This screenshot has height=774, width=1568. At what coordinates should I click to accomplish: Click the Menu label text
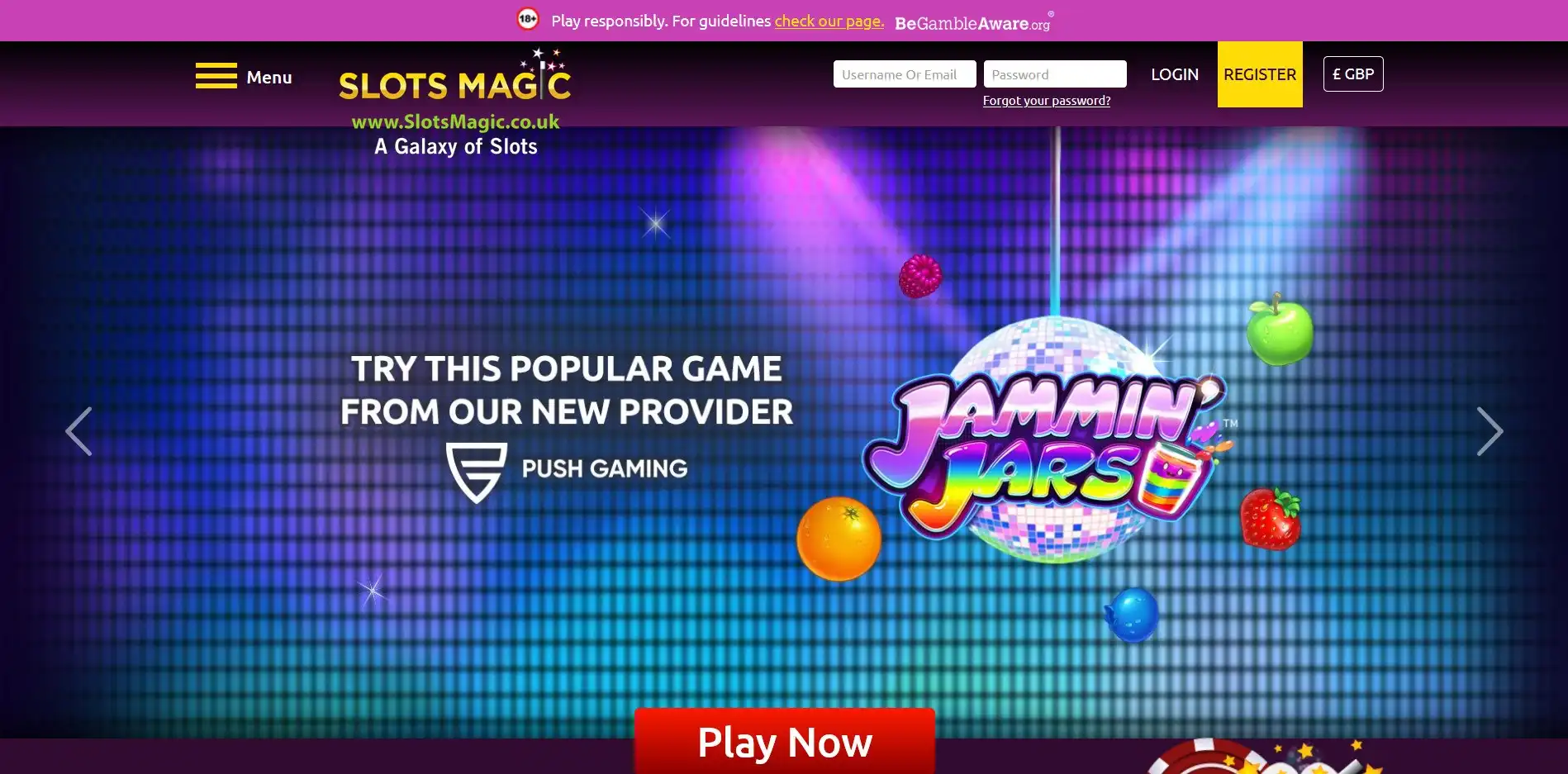point(269,78)
